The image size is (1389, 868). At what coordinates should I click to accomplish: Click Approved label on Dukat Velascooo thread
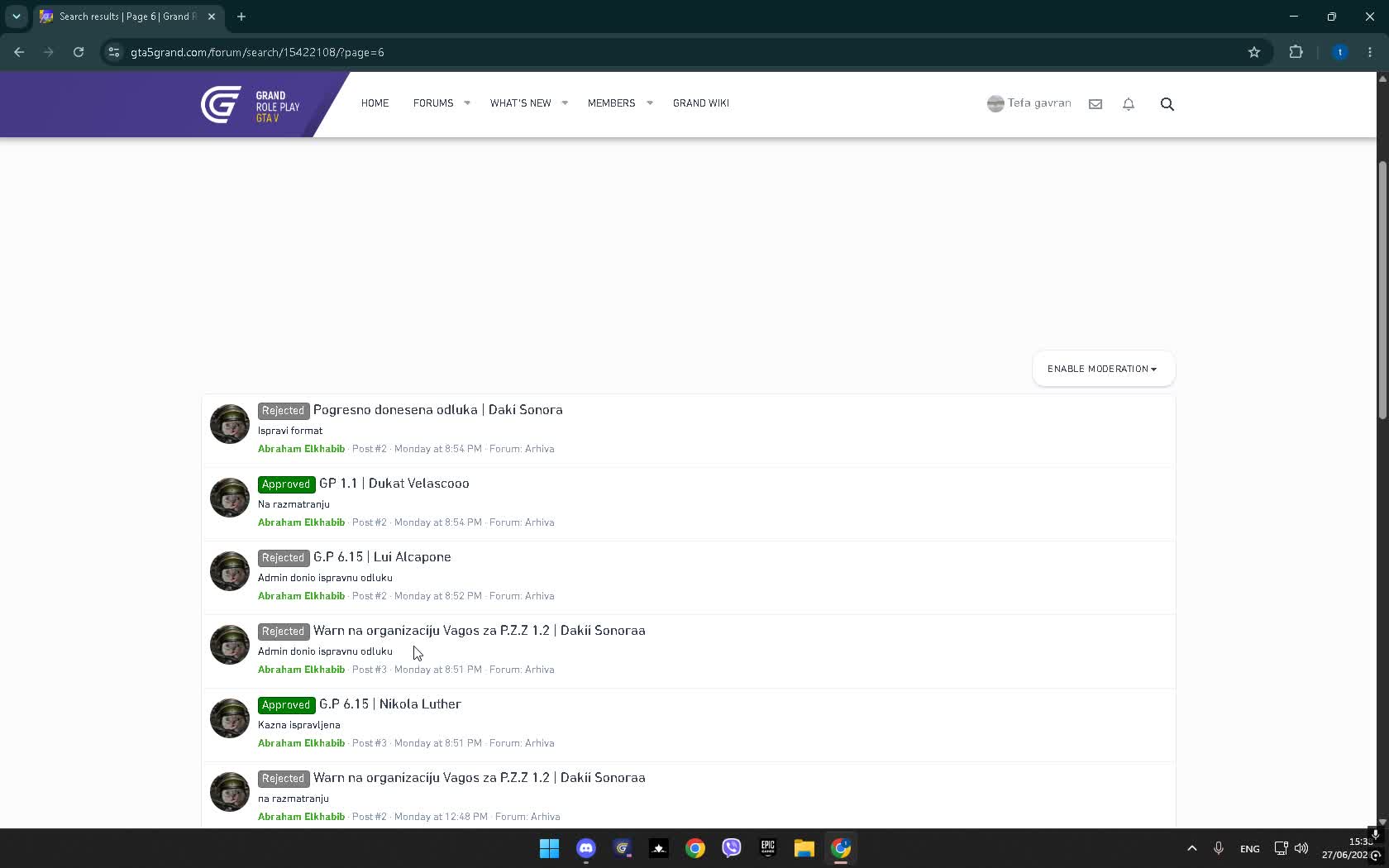coord(286,484)
